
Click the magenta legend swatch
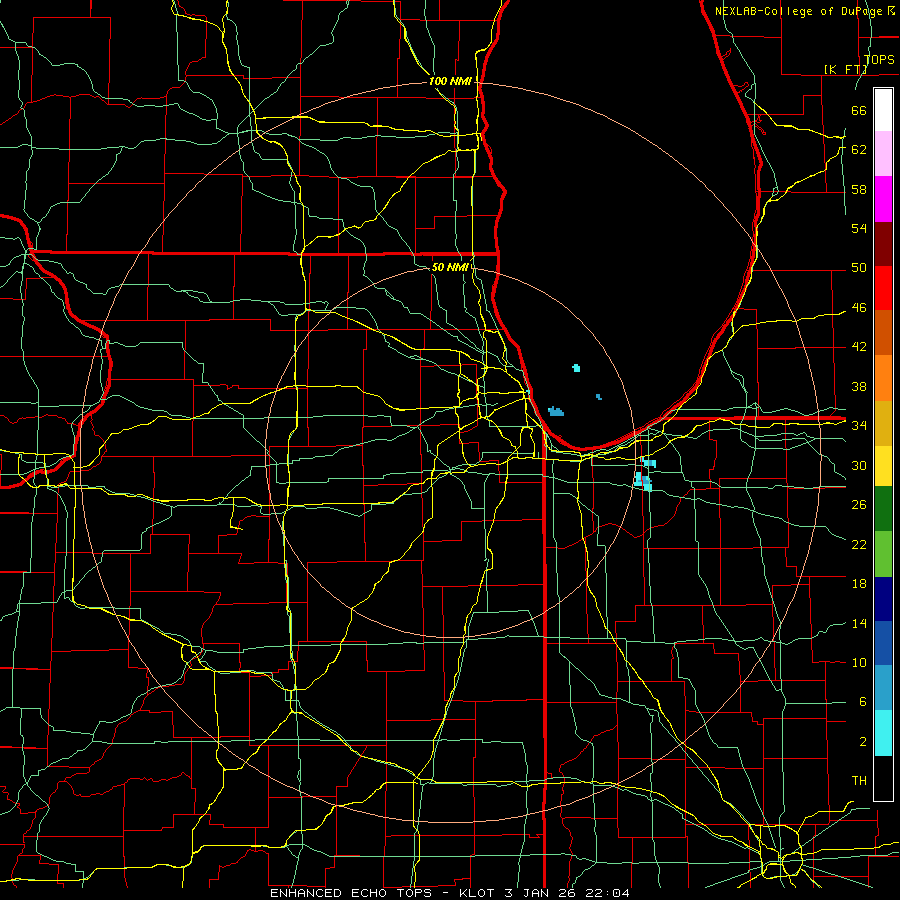coord(883,199)
